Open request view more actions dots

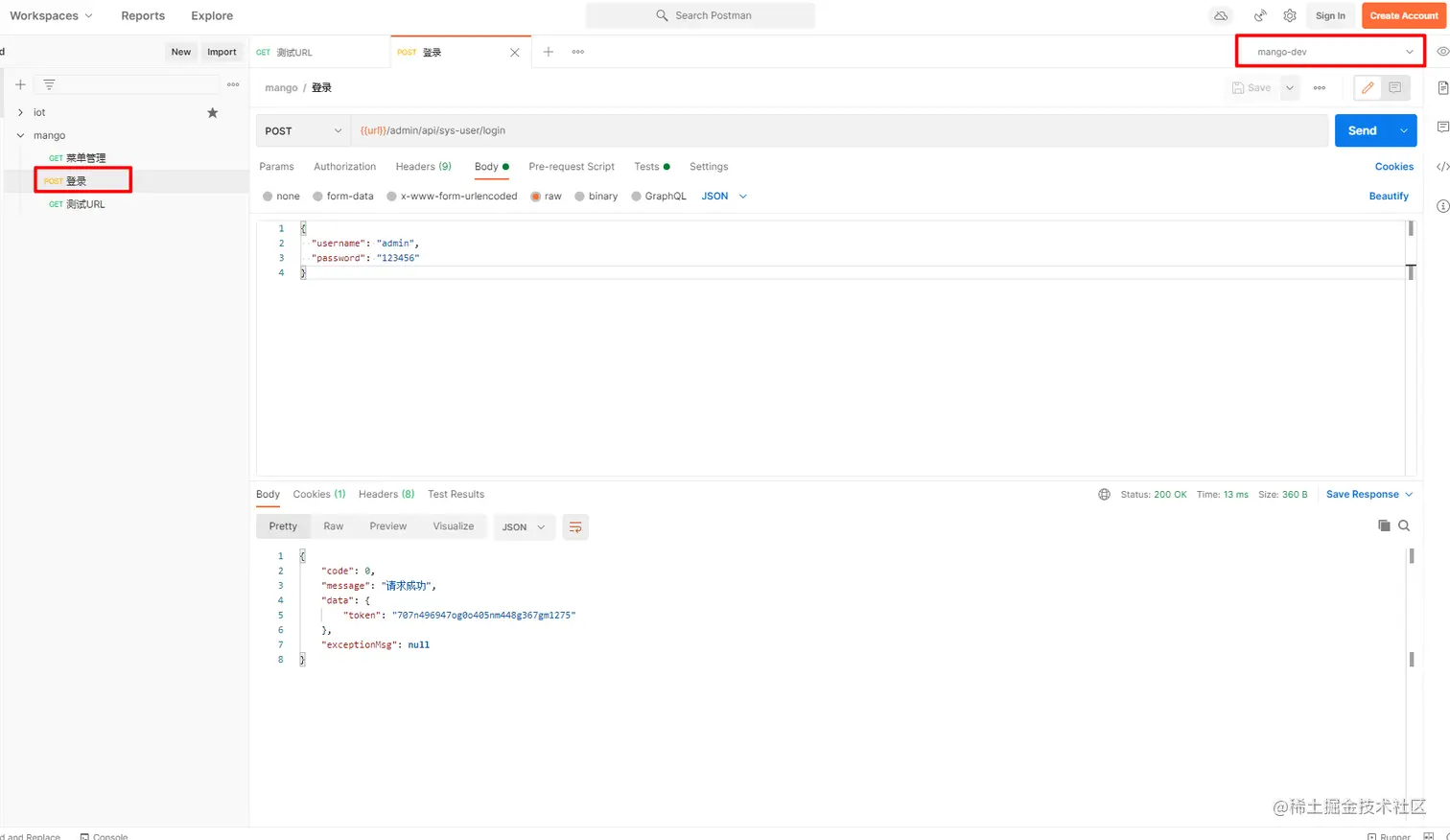click(x=1320, y=88)
